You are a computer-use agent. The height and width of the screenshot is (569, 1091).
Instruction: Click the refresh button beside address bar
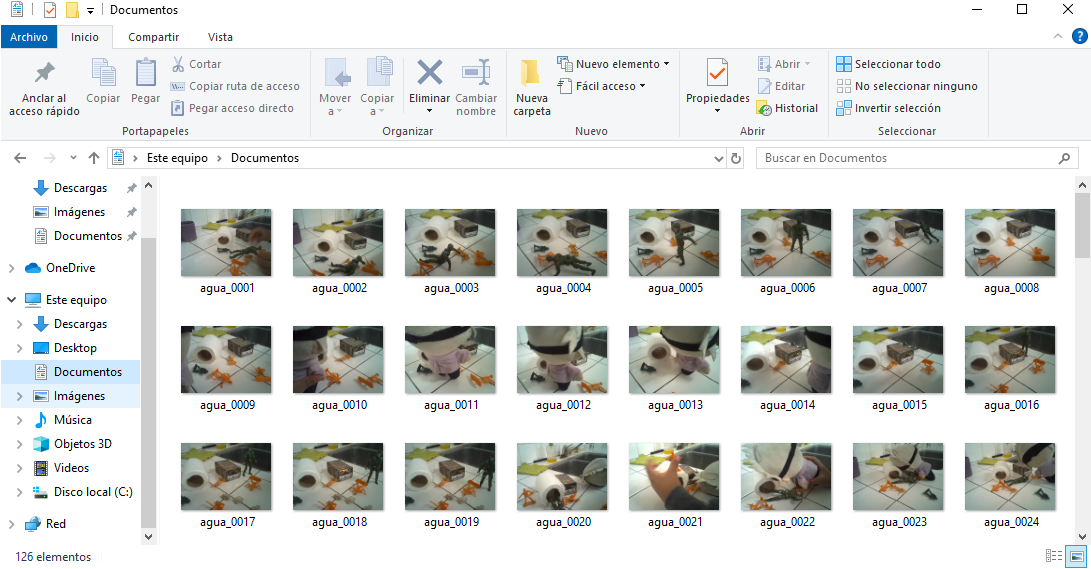point(737,158)
